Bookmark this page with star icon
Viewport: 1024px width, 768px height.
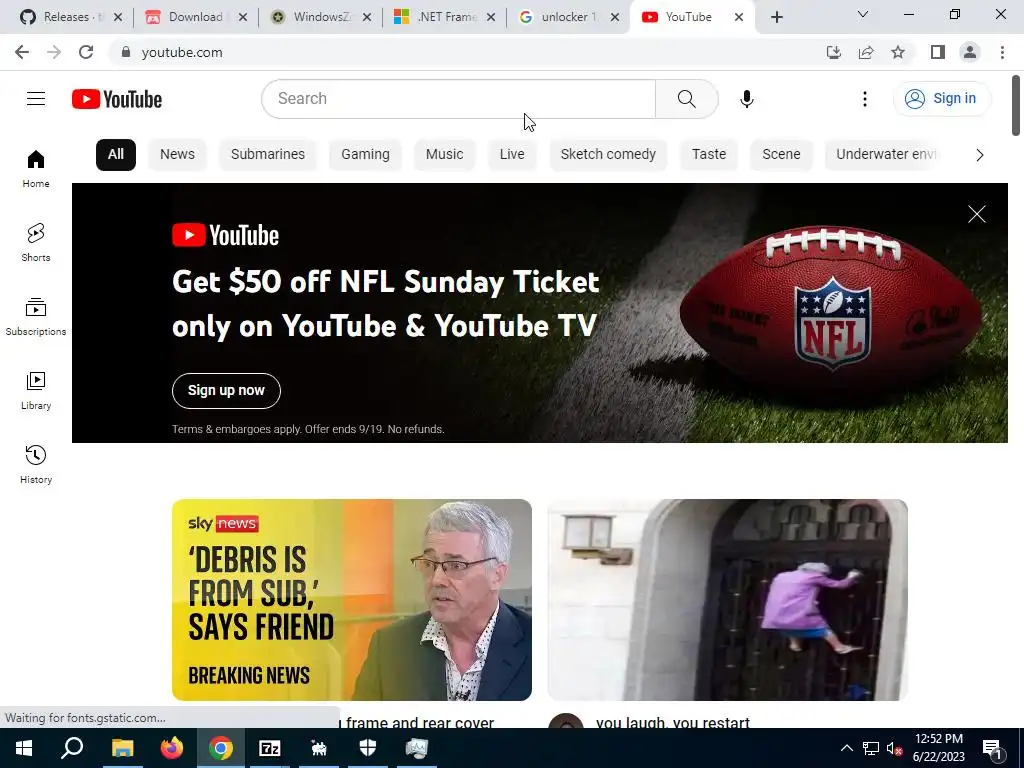(x=898, y=52)
